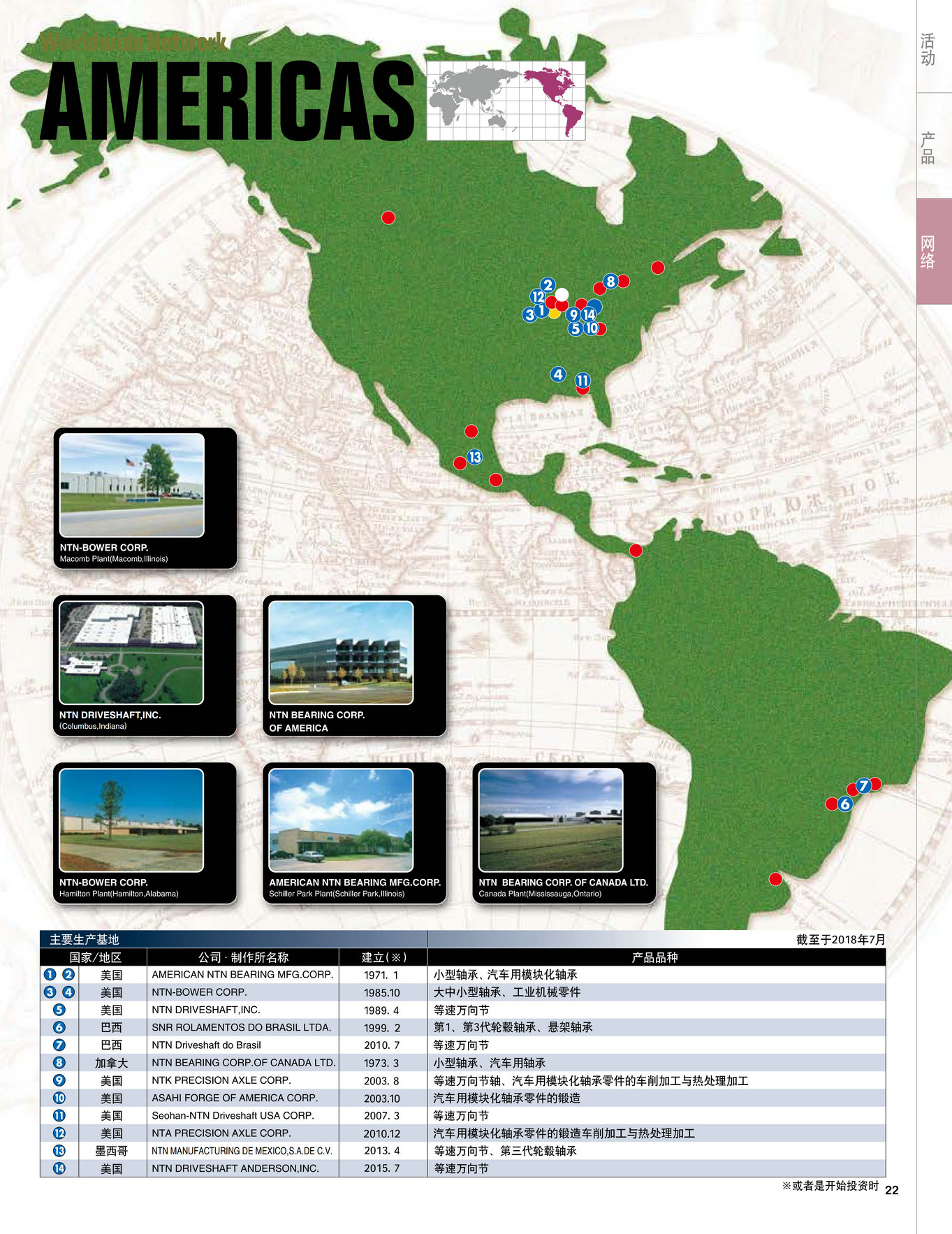Screen dimensions: 952x1234
Task: Open the Canada Plant Mississauga photo
Action: 550,820
